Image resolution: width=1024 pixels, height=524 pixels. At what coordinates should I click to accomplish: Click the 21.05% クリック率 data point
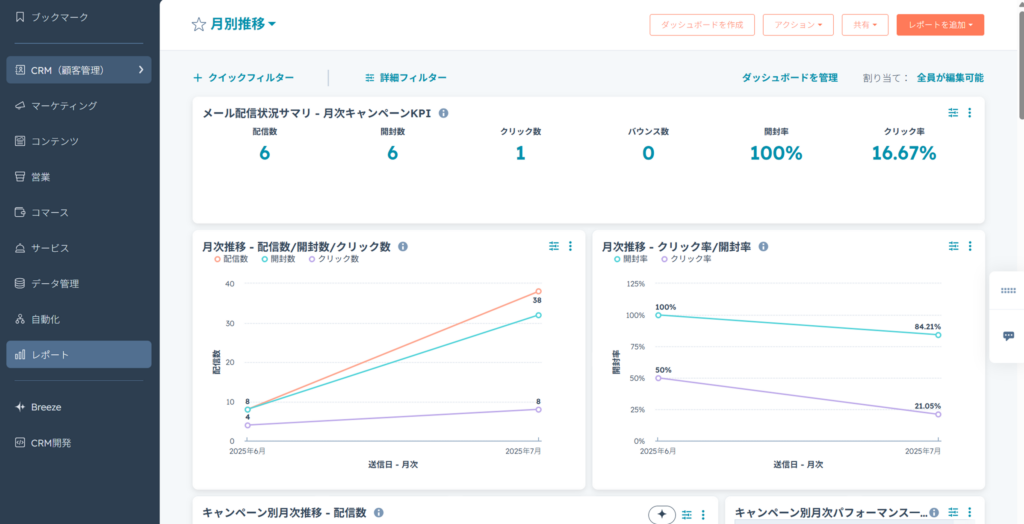pos(938,414)
